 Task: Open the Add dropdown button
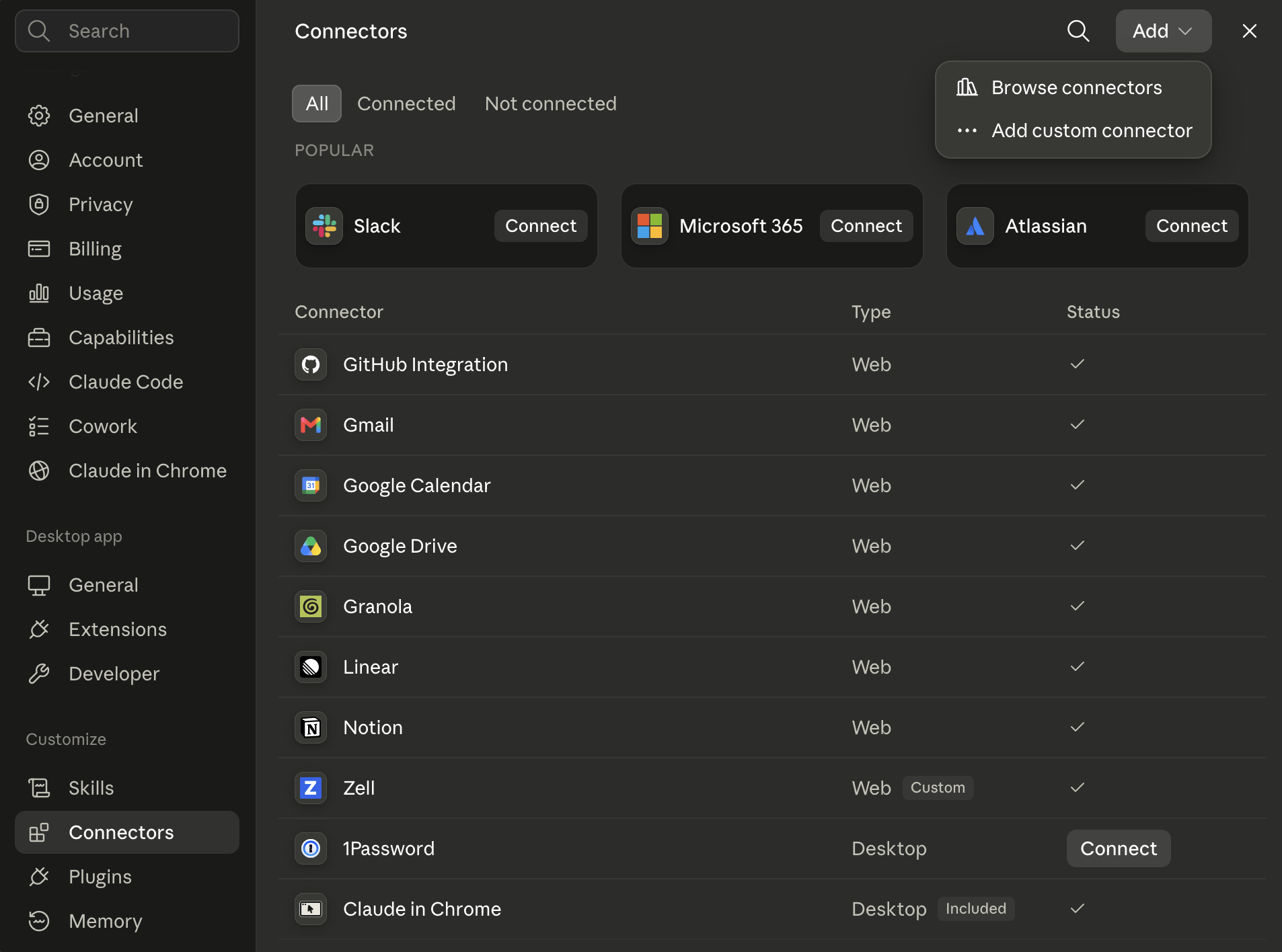tap(1163, 31)
